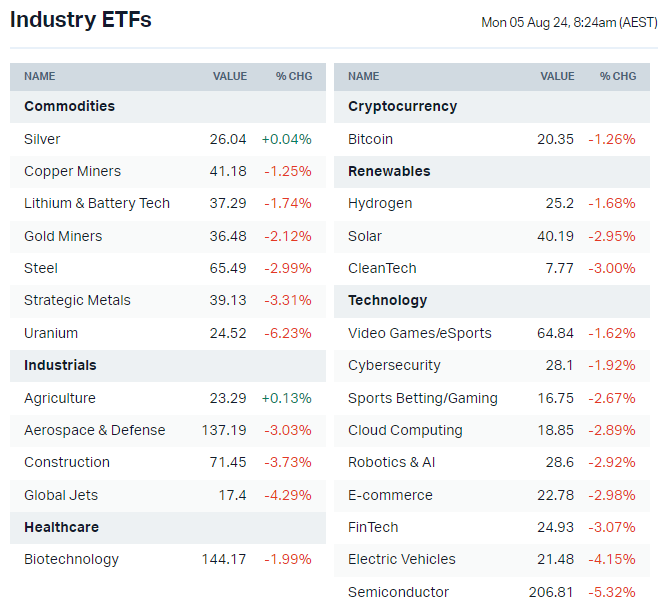Open the Copper Miners ETF row
This screenshot has height=614, width=664.
click(72, 171)
